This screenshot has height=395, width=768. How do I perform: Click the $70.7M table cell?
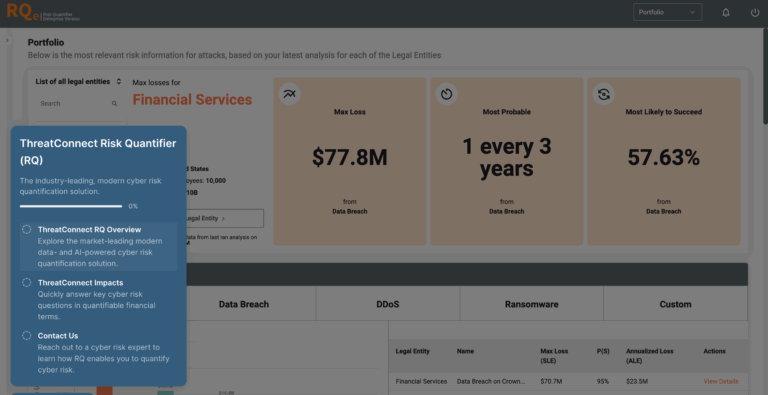click(551, 381)
